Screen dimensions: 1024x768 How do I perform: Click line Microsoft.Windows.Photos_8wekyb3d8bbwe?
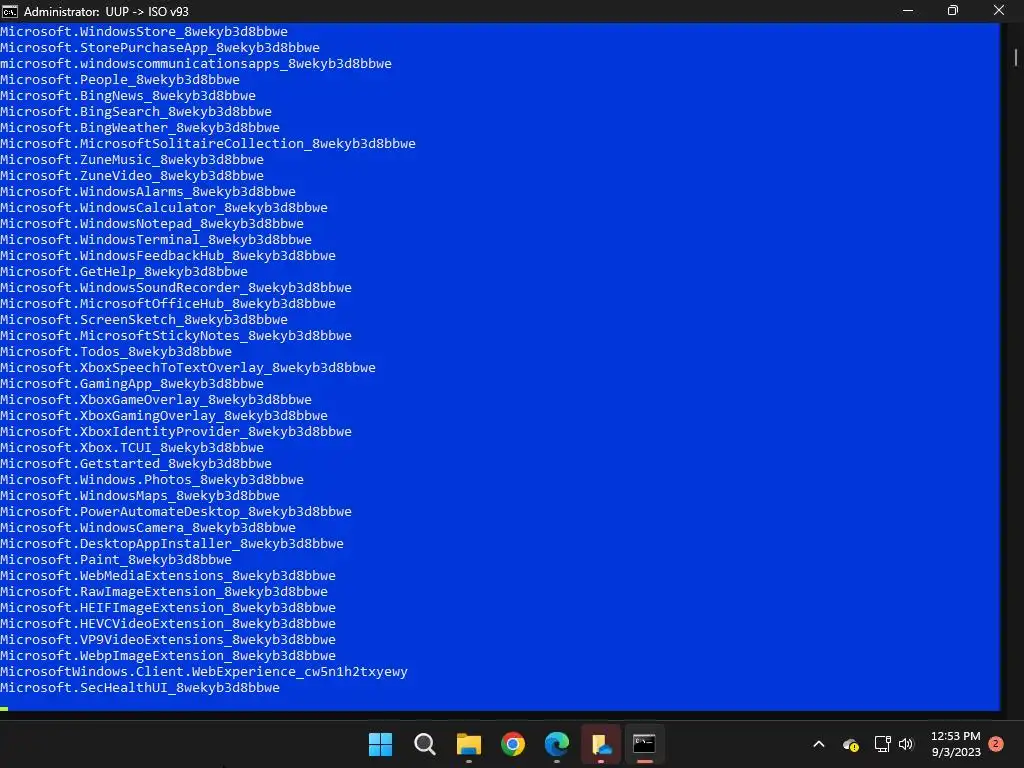click(152, 479)
